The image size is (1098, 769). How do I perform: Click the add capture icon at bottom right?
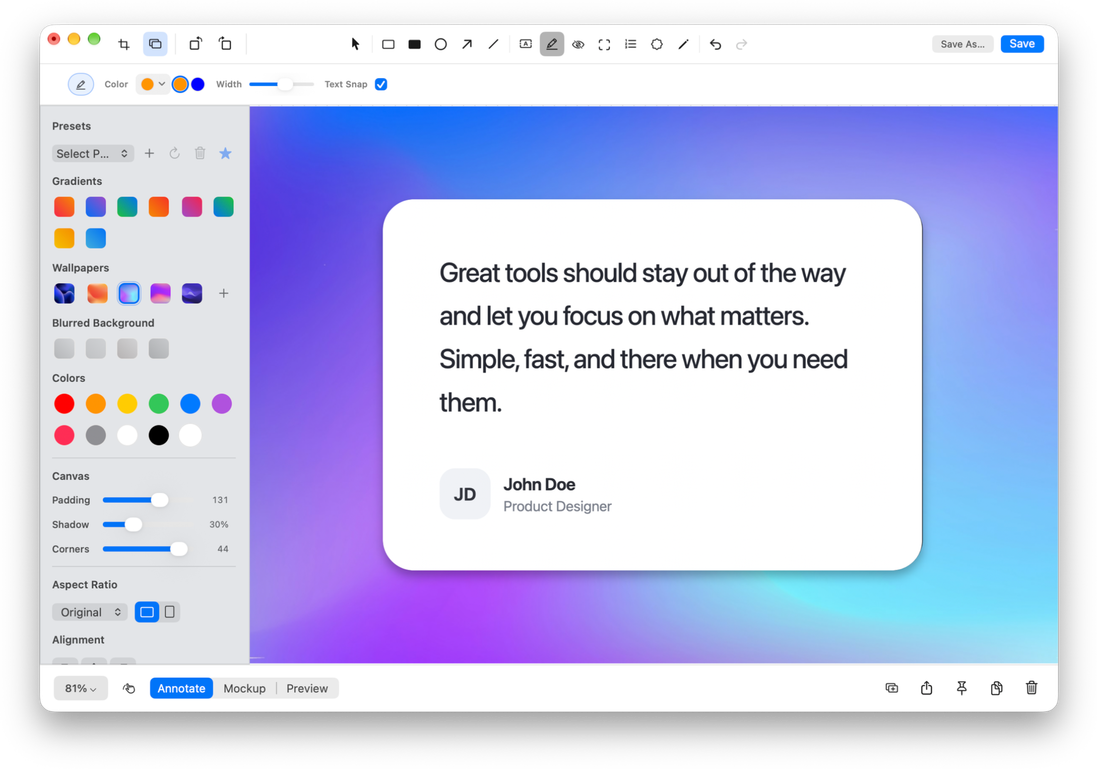click(891, 688)
